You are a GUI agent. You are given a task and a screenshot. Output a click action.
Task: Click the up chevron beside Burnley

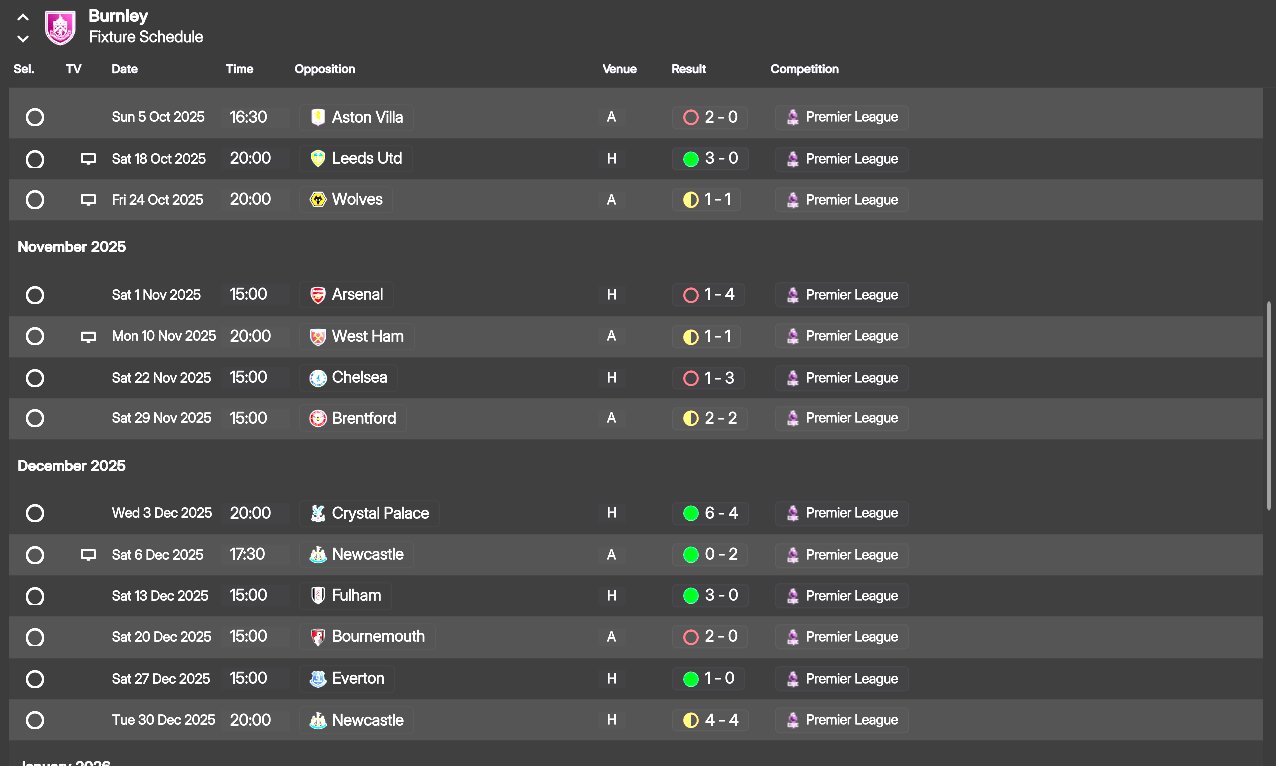[23, 17]
